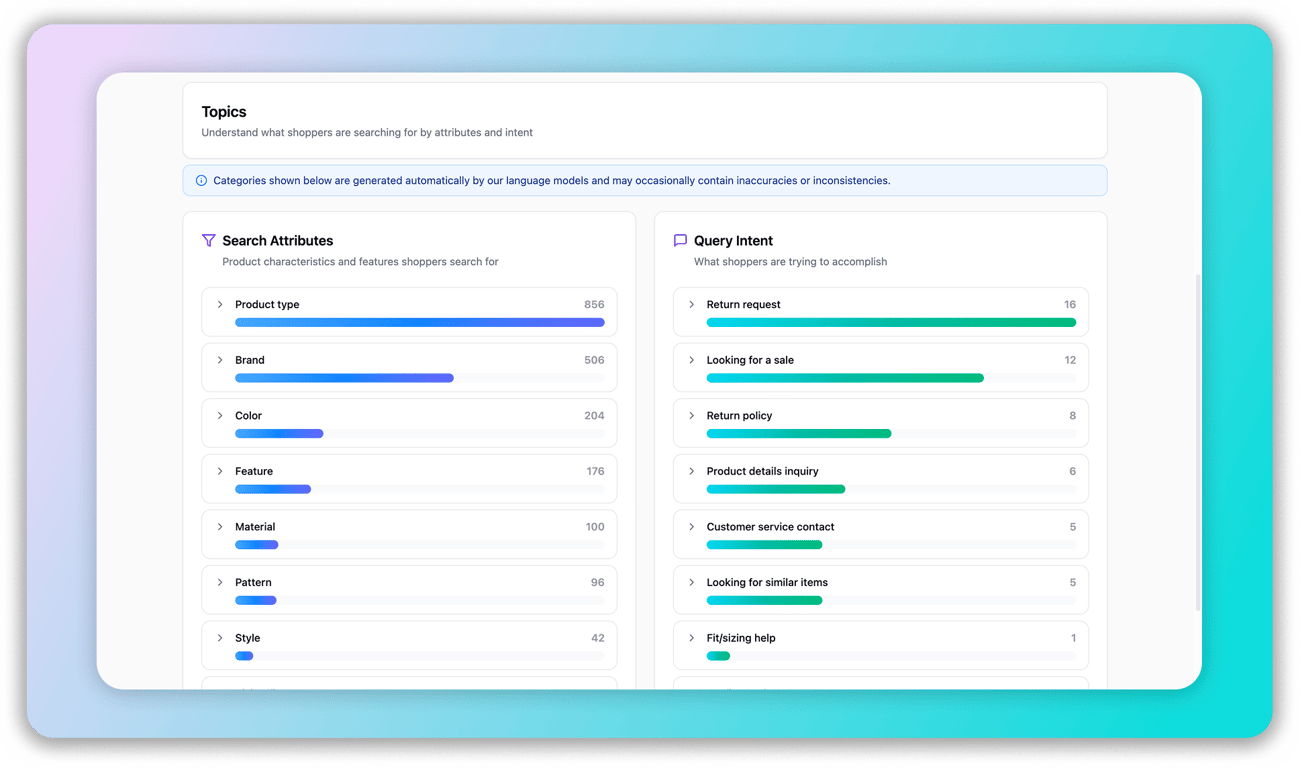Expand the Return policy intent row
The width and height of the screenshot is (1300, 768).
(691, 415)
